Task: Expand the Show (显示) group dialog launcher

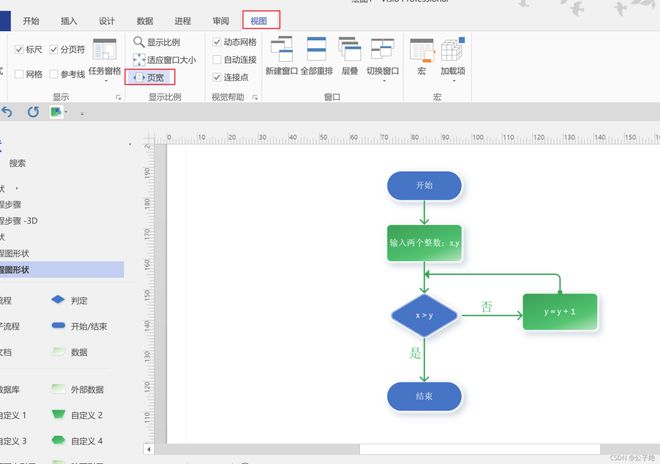Action: 118,97
